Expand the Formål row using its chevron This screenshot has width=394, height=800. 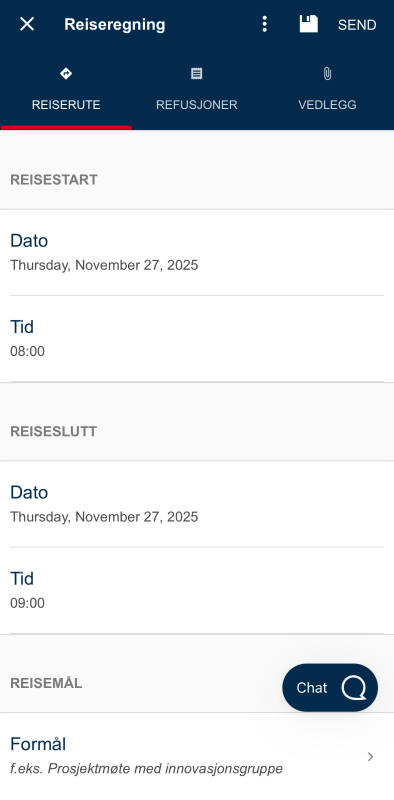click(371, 757)
